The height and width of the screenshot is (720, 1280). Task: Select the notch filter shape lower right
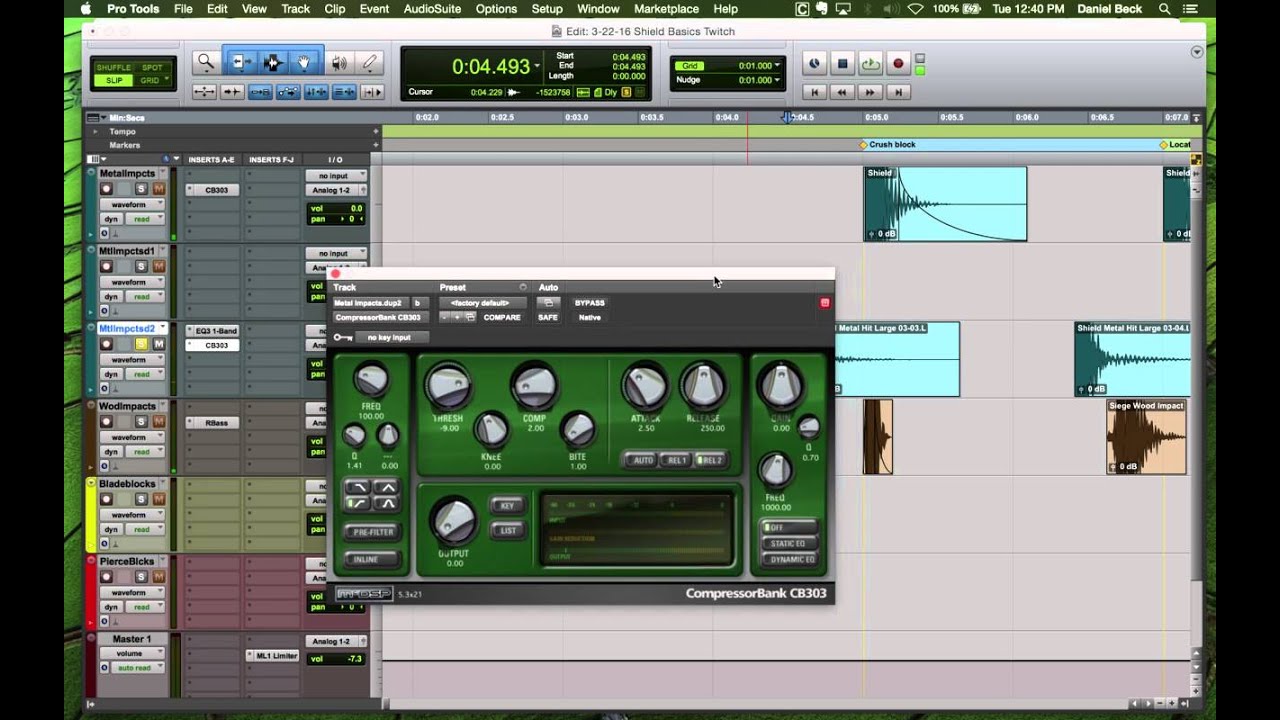388,503
